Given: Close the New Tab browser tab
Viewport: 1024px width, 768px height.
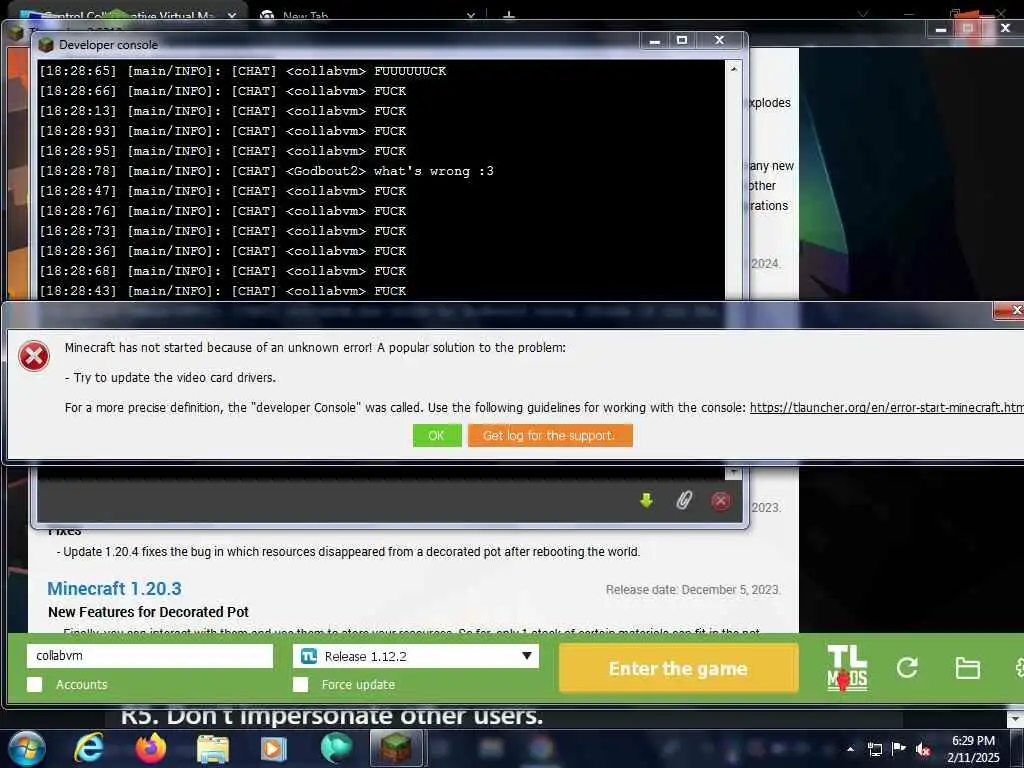Looking at the screenshot, I should point(470,16).
